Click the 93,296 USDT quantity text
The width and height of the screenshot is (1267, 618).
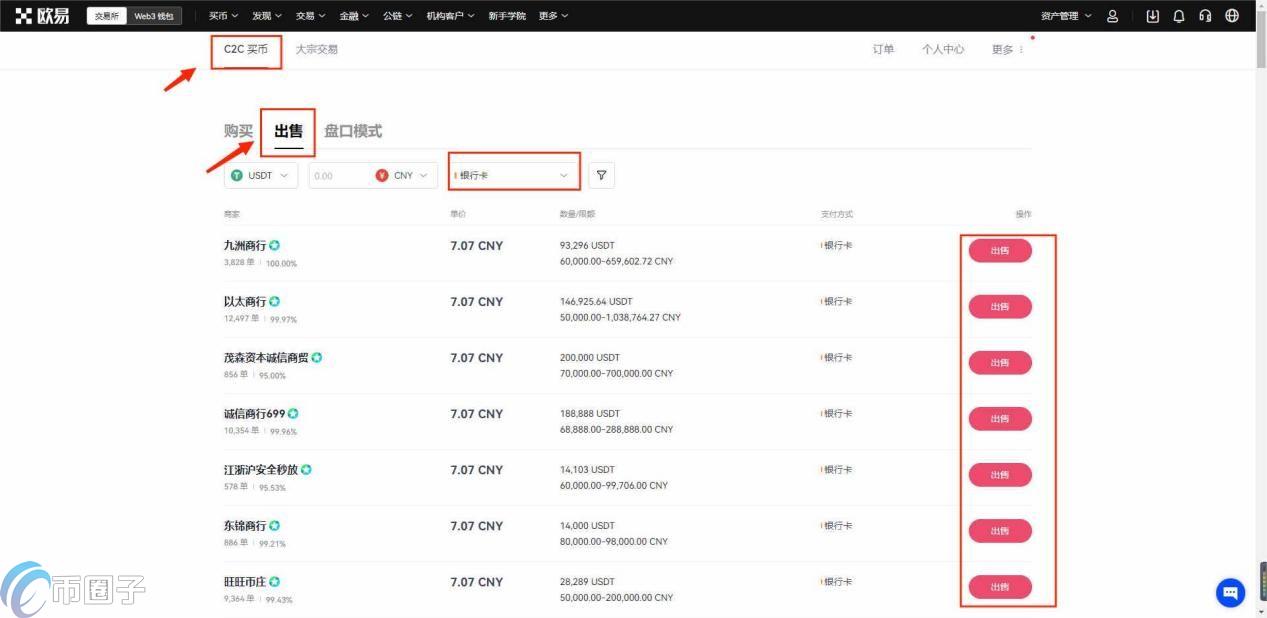[x=587, y=245]
